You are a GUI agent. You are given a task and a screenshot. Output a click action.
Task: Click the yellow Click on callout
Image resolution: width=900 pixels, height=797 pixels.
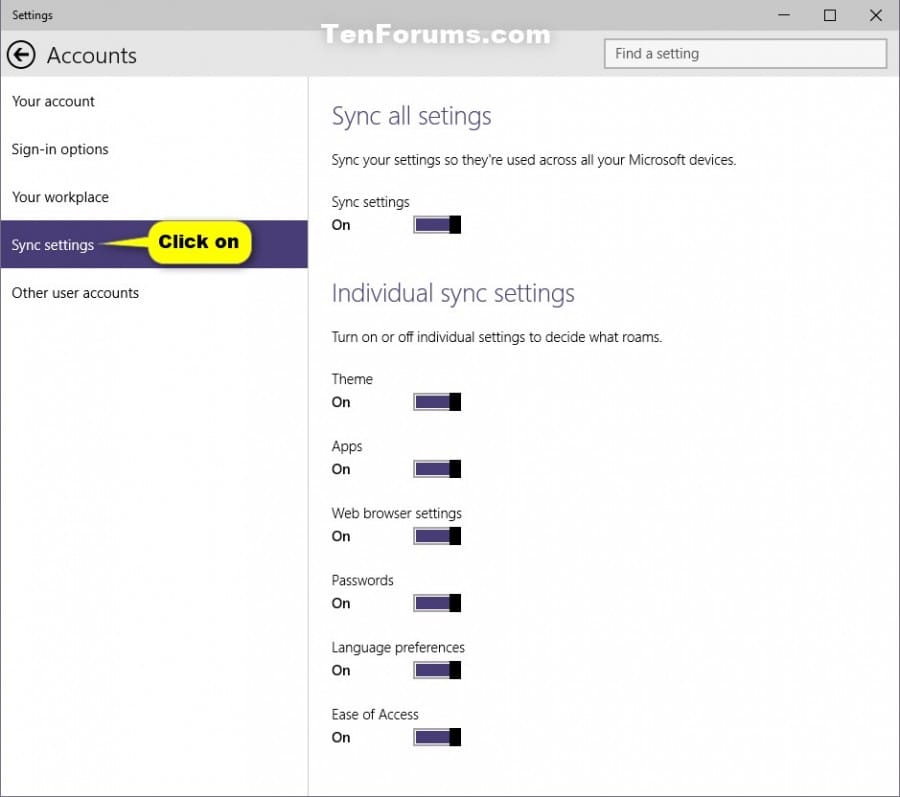tap(199, 242)
